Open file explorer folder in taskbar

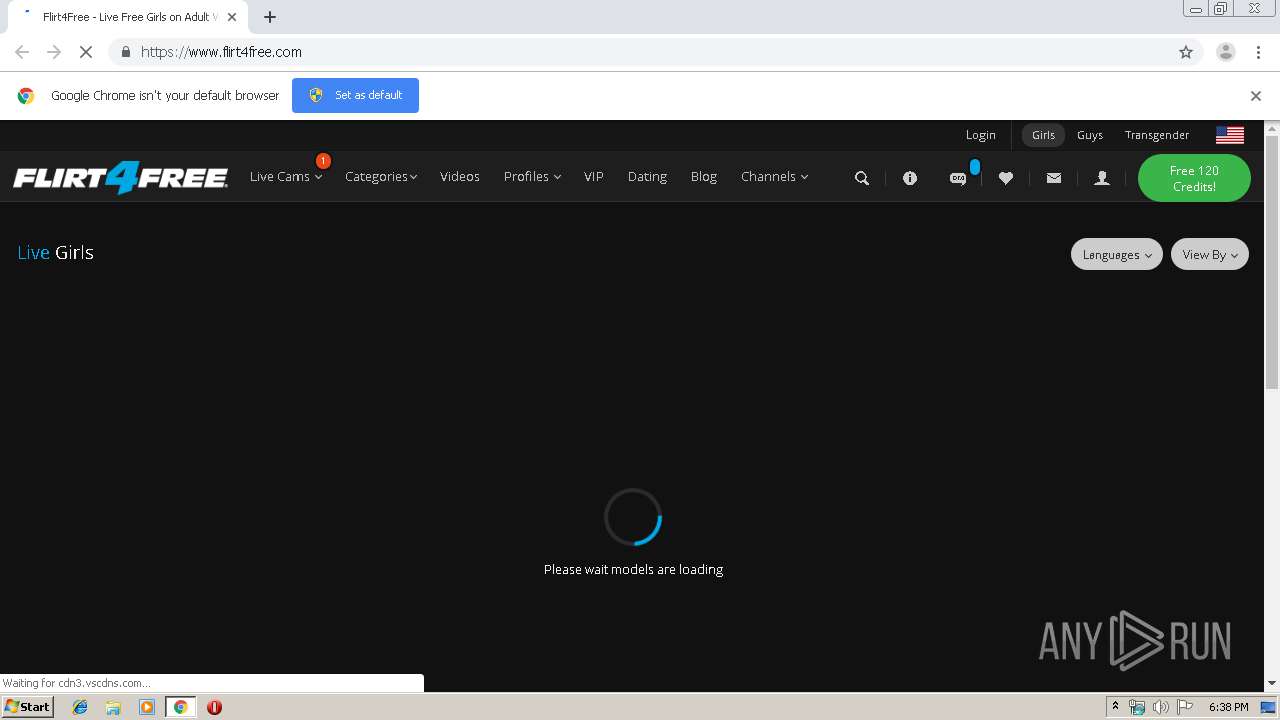(x=113, y=707)
